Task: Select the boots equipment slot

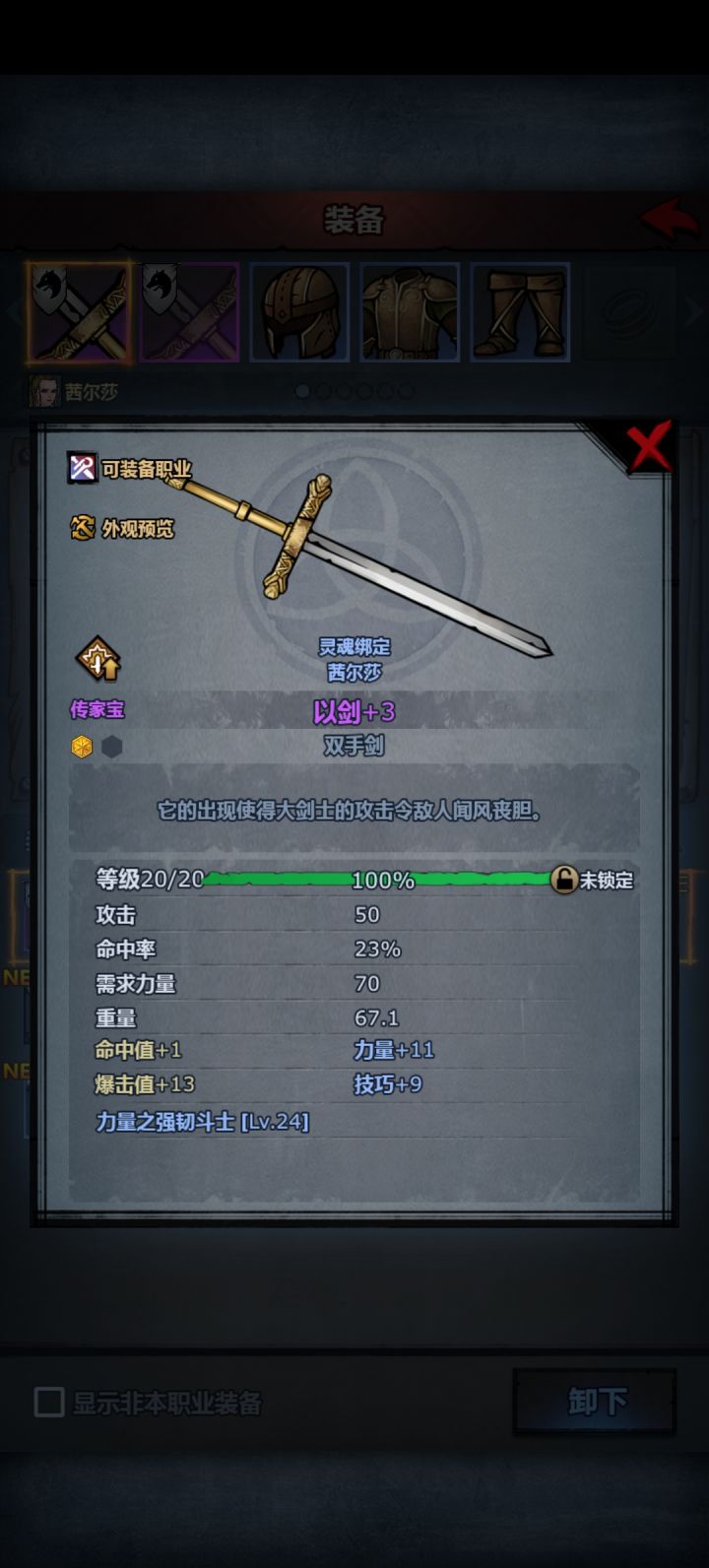Action: (520, 312)
